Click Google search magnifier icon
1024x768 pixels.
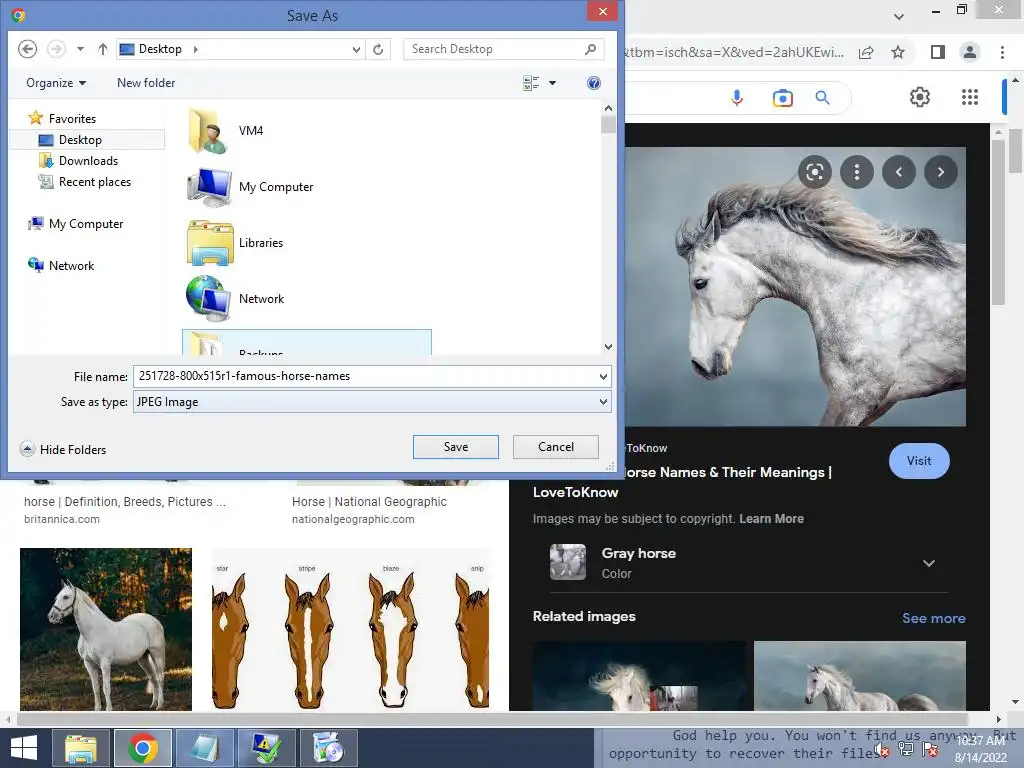coord(823,98)
